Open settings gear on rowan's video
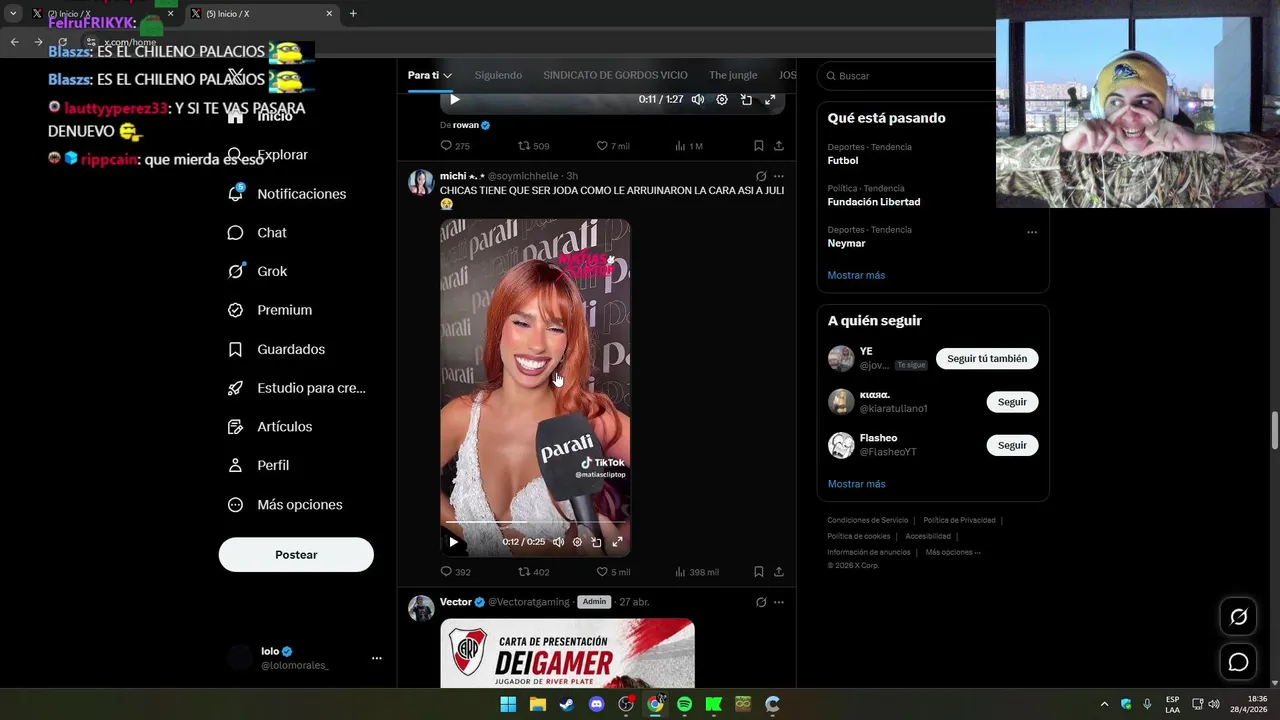This screenshot has width=1280, height=720. (722, 99)
